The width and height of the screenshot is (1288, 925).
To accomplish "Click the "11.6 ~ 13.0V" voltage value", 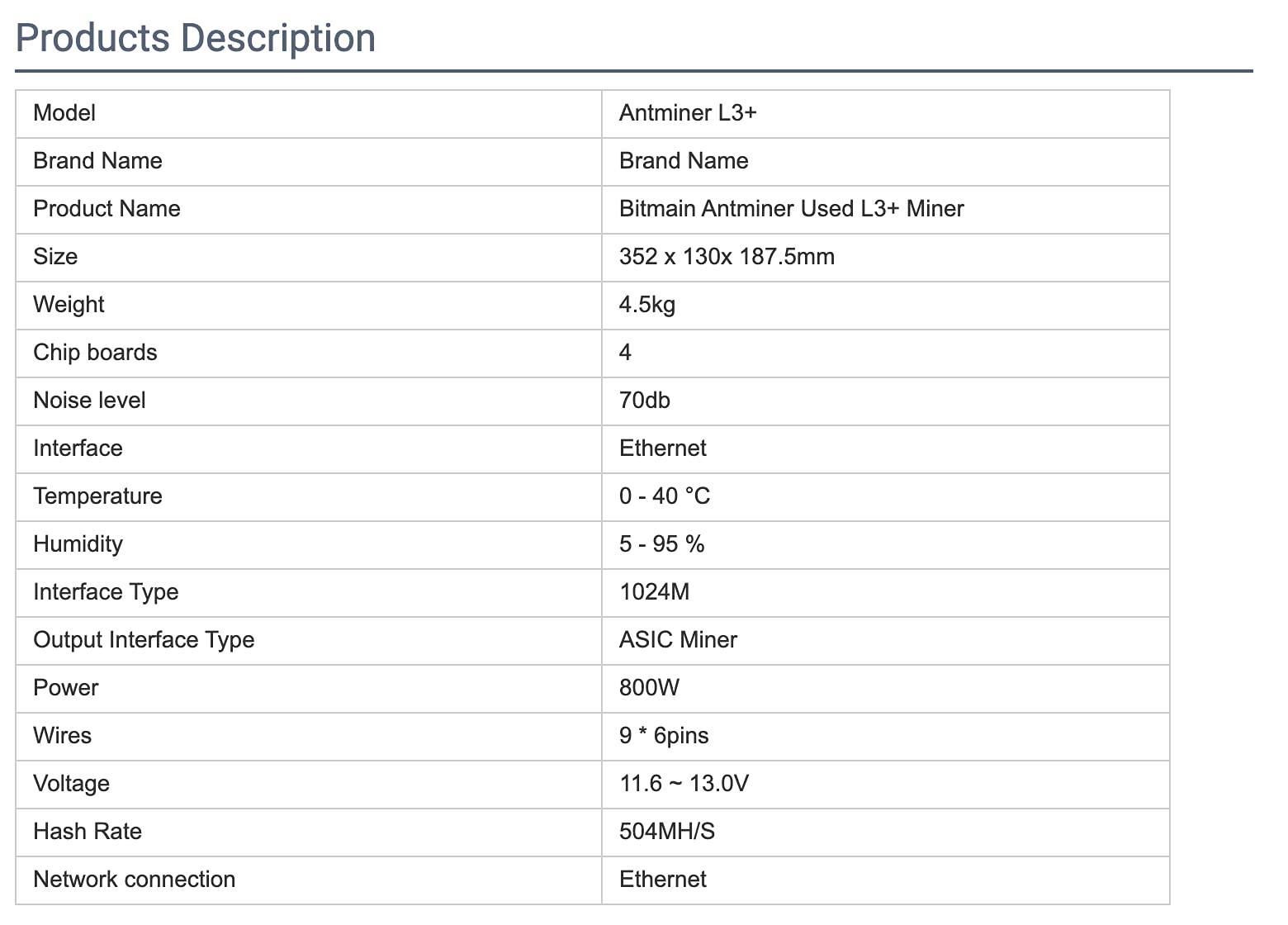I will coord(684,784).
